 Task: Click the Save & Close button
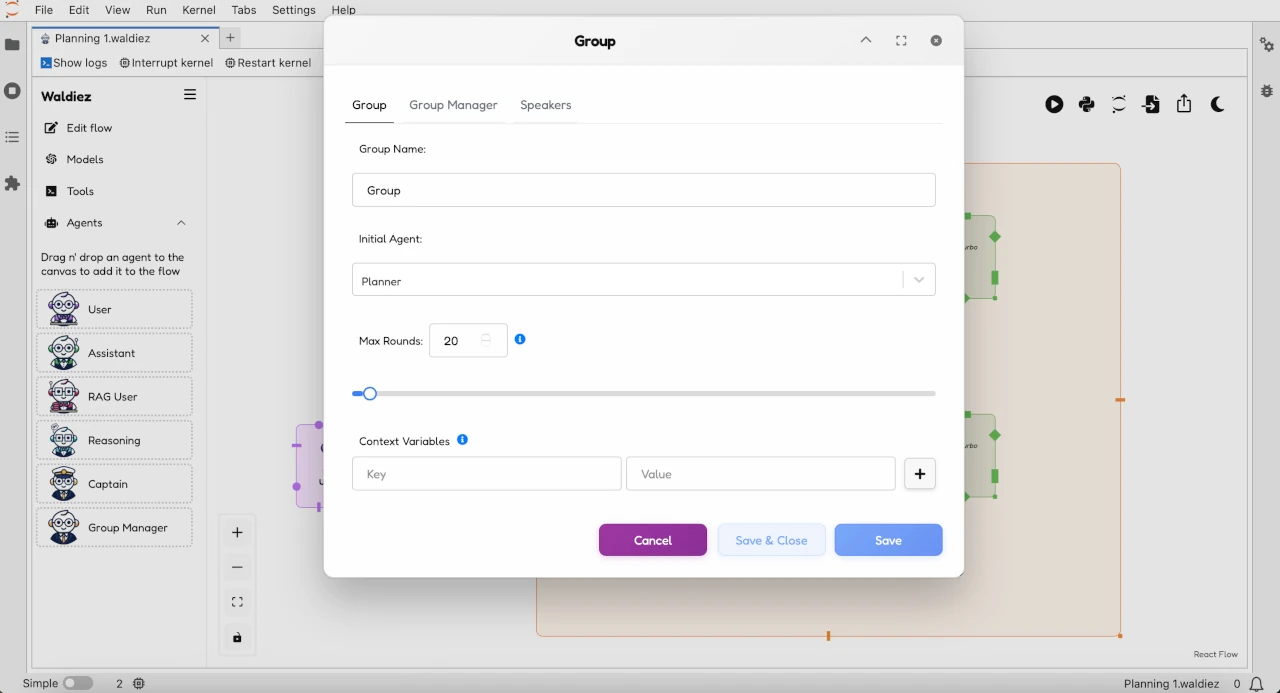771,540
